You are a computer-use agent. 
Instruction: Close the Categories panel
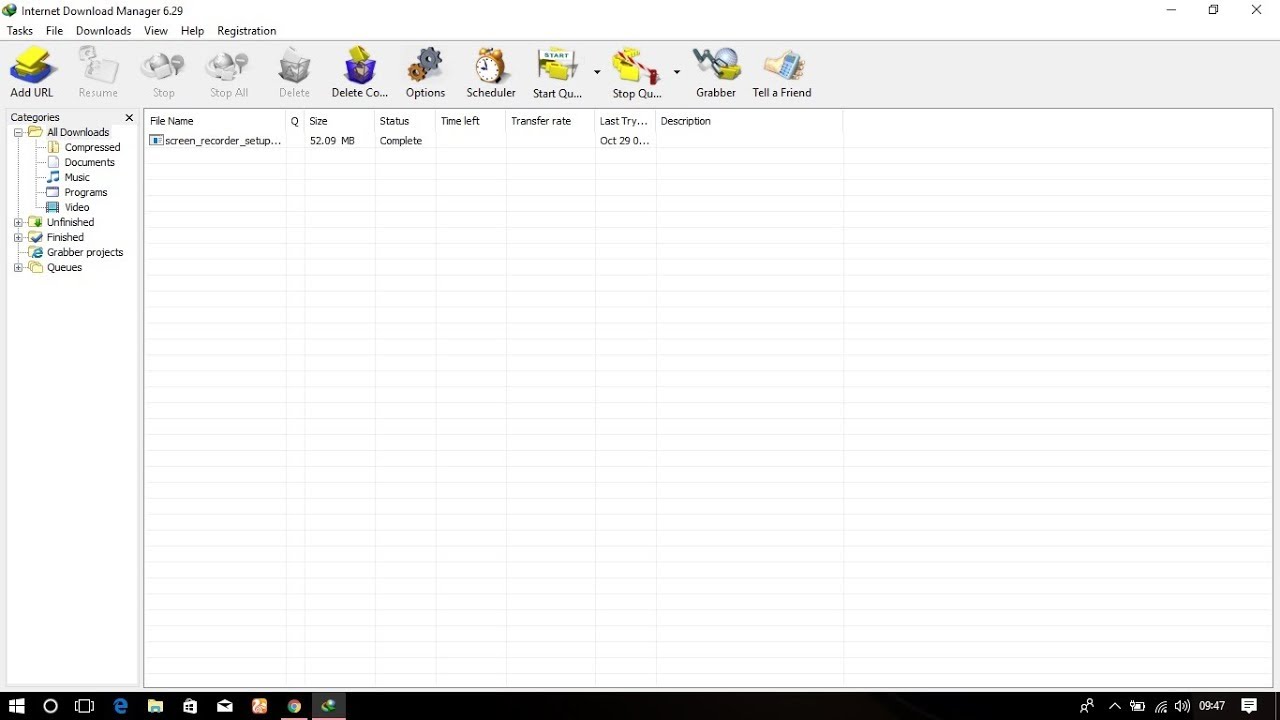point(129,118)
